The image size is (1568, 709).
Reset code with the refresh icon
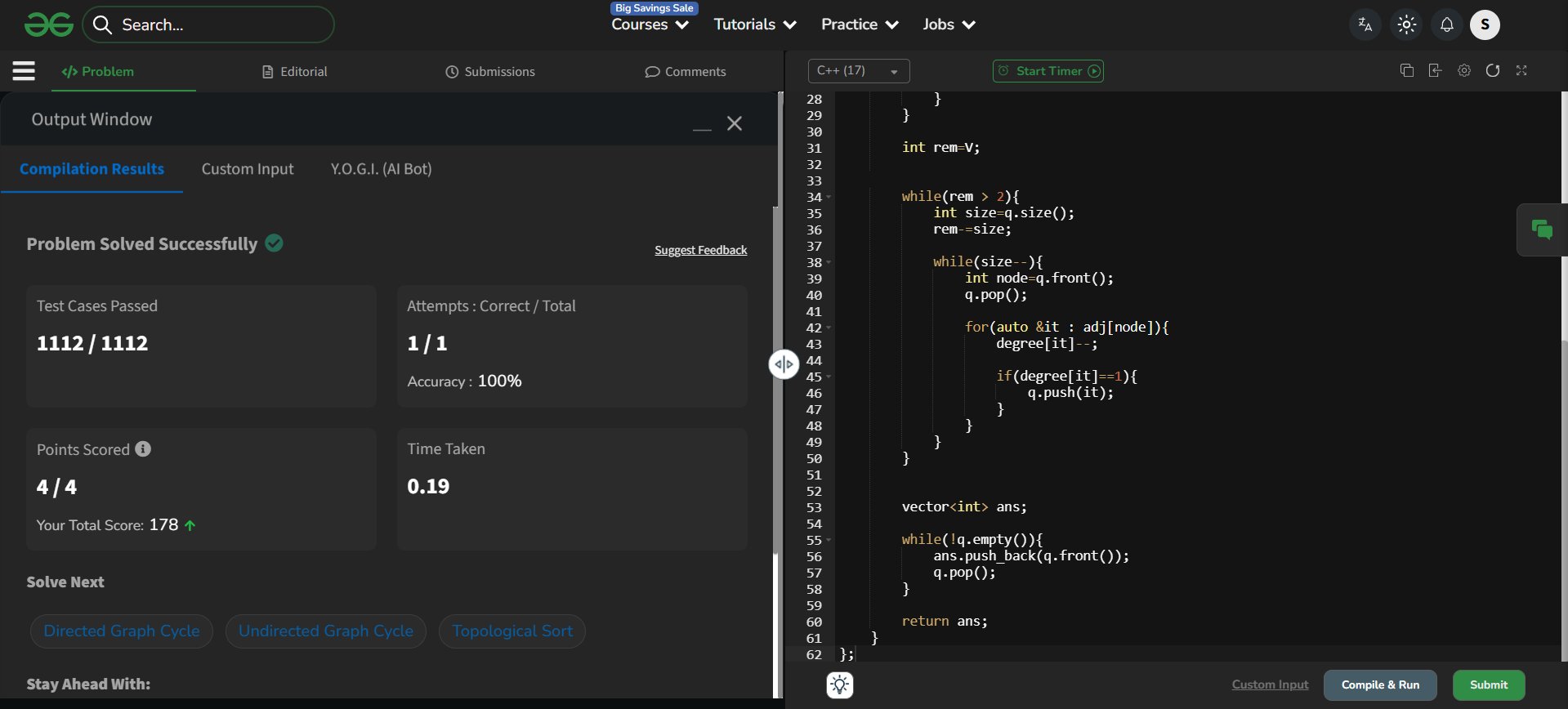(1492, 70)
